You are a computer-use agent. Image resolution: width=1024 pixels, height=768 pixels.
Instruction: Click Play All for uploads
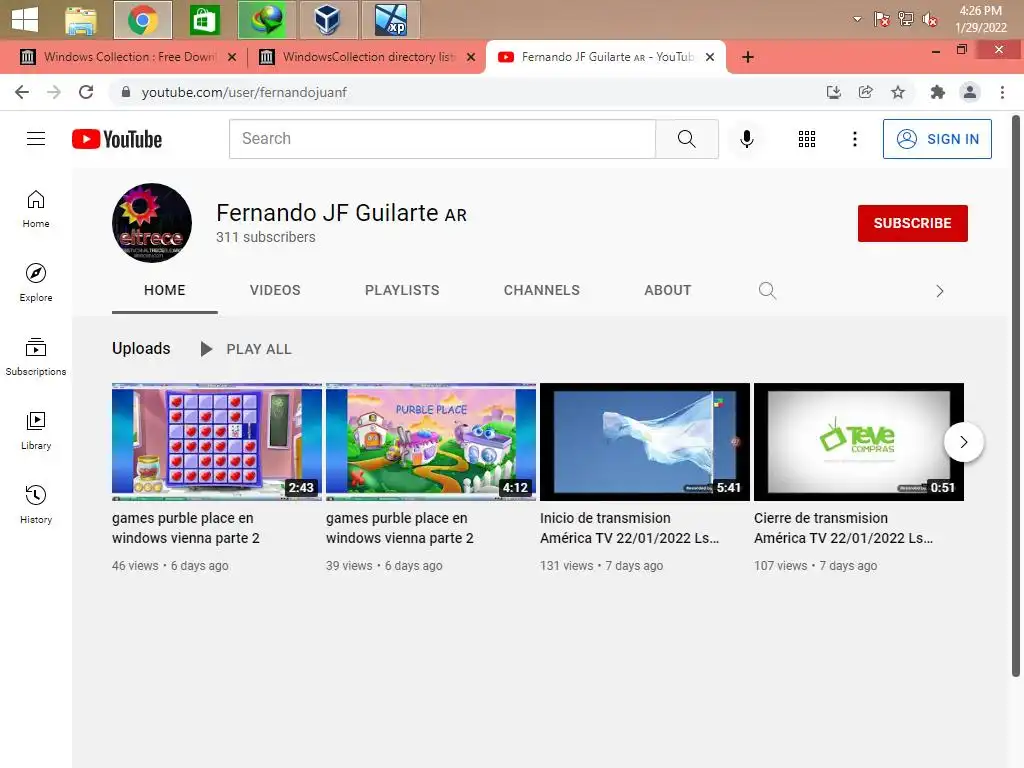coord(246,349)
